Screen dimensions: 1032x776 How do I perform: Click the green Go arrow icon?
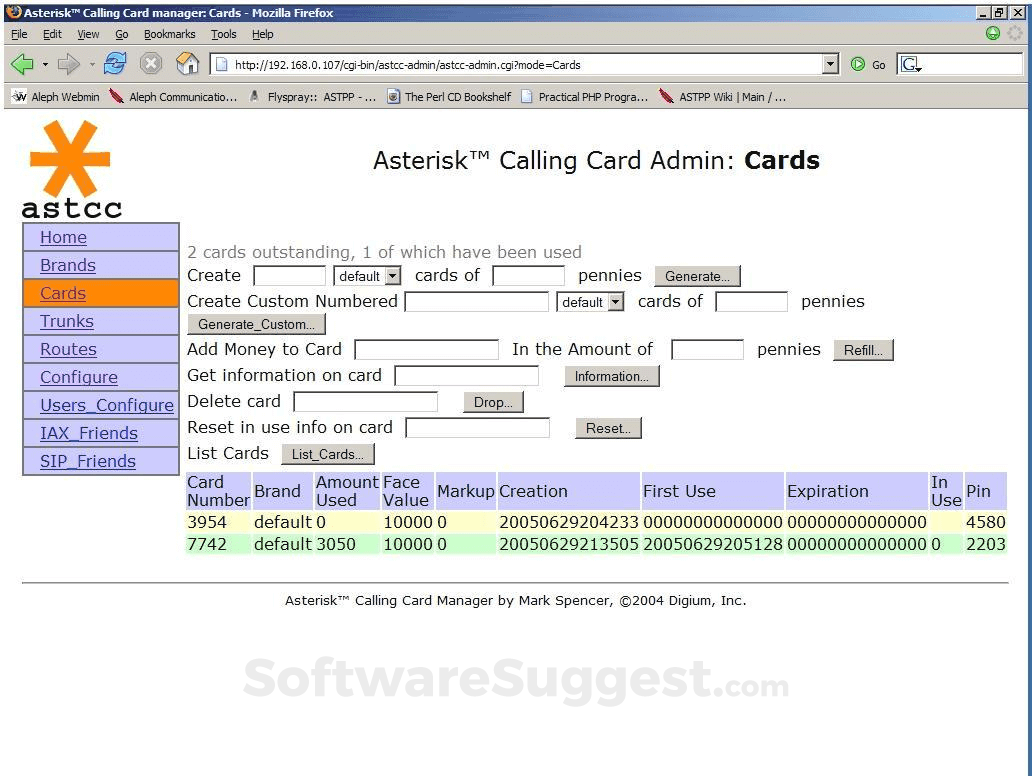(x=857, y=63)
